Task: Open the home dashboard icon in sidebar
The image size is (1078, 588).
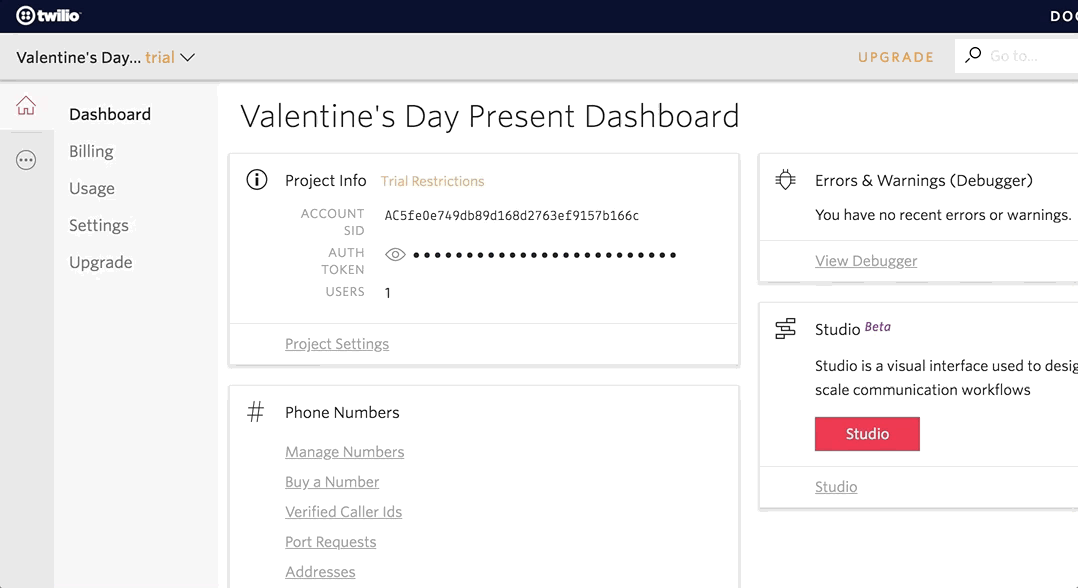Action: 26,105
